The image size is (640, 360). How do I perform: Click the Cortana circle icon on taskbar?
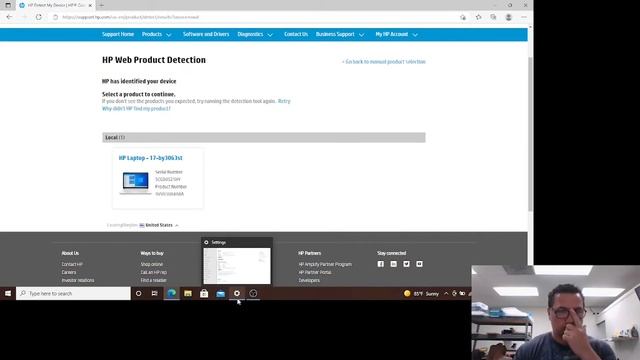click(138, 293)
